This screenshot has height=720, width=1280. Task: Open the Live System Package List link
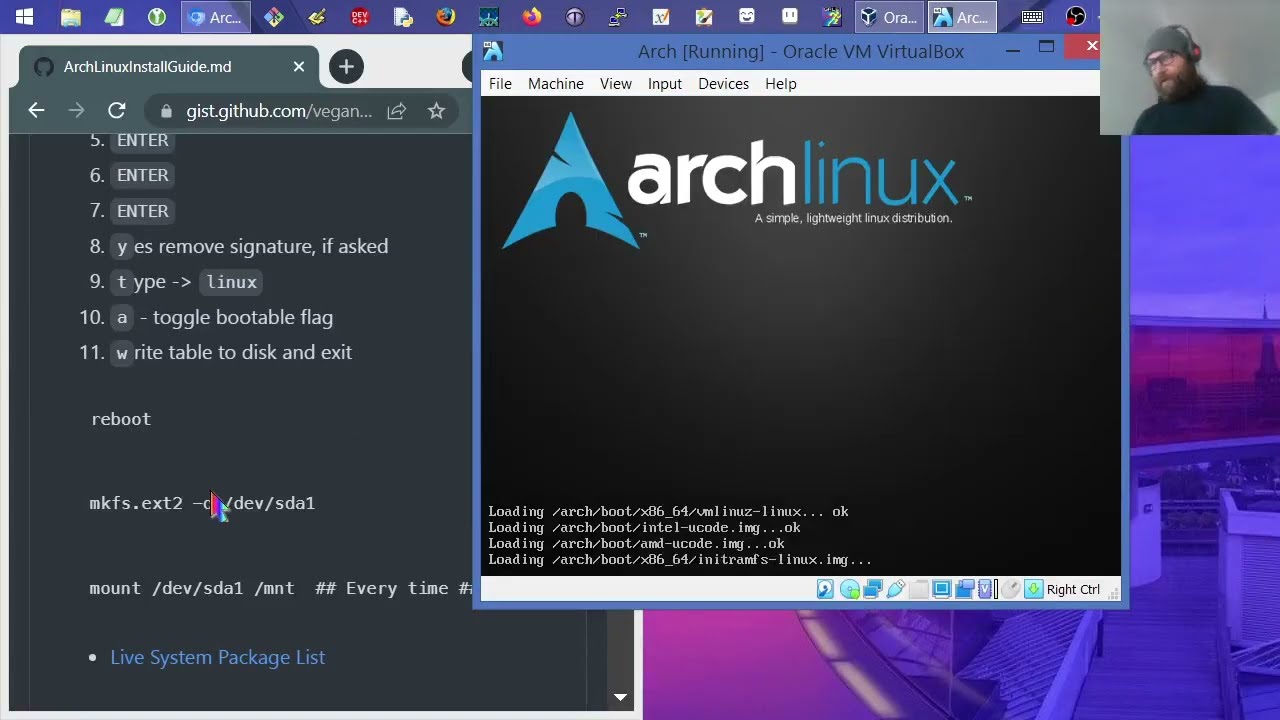[217, 657]
